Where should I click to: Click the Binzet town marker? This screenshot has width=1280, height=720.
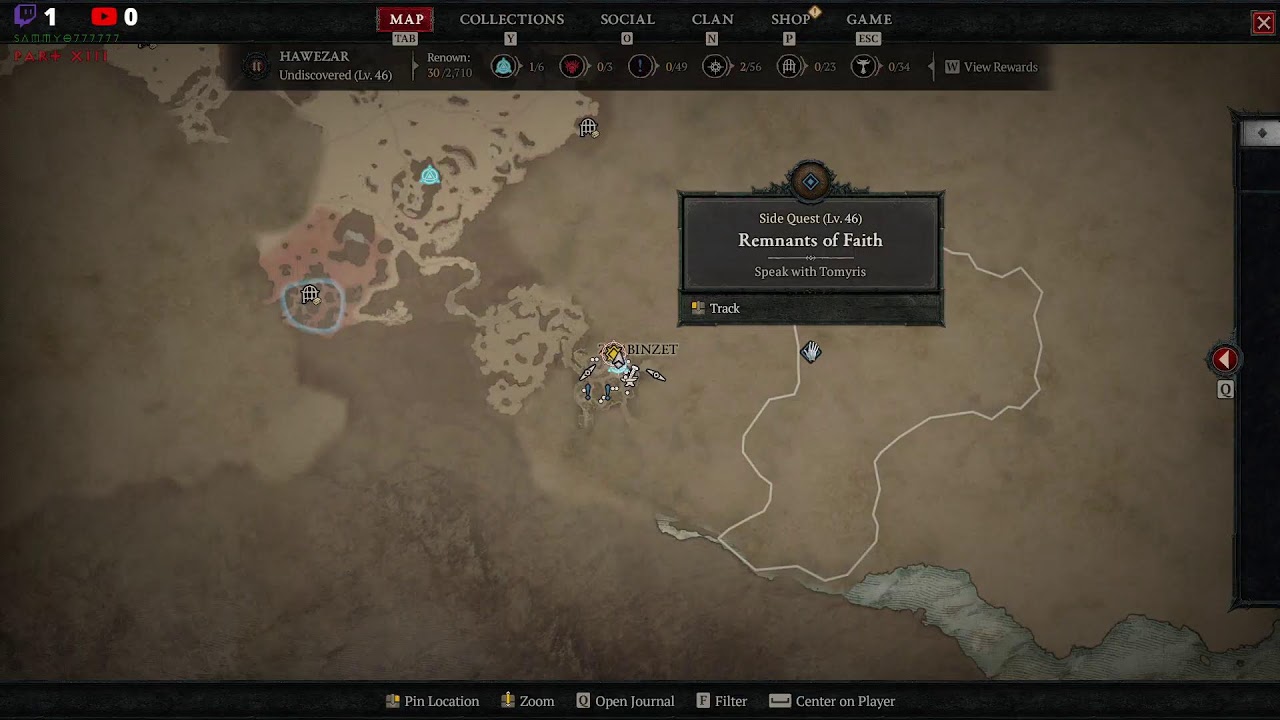click(x=613, y=354)
